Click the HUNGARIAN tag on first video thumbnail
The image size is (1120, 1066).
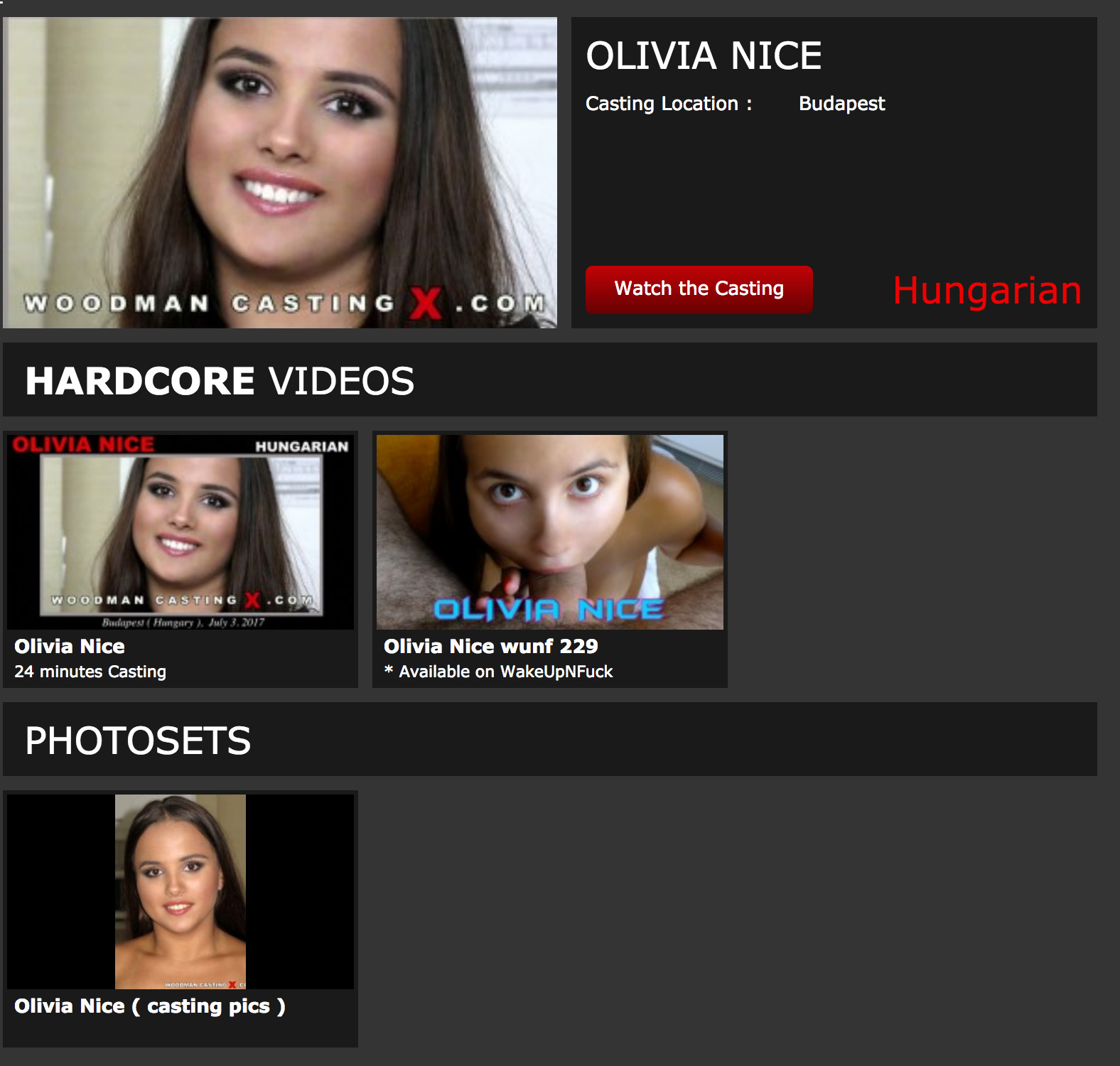301,446
